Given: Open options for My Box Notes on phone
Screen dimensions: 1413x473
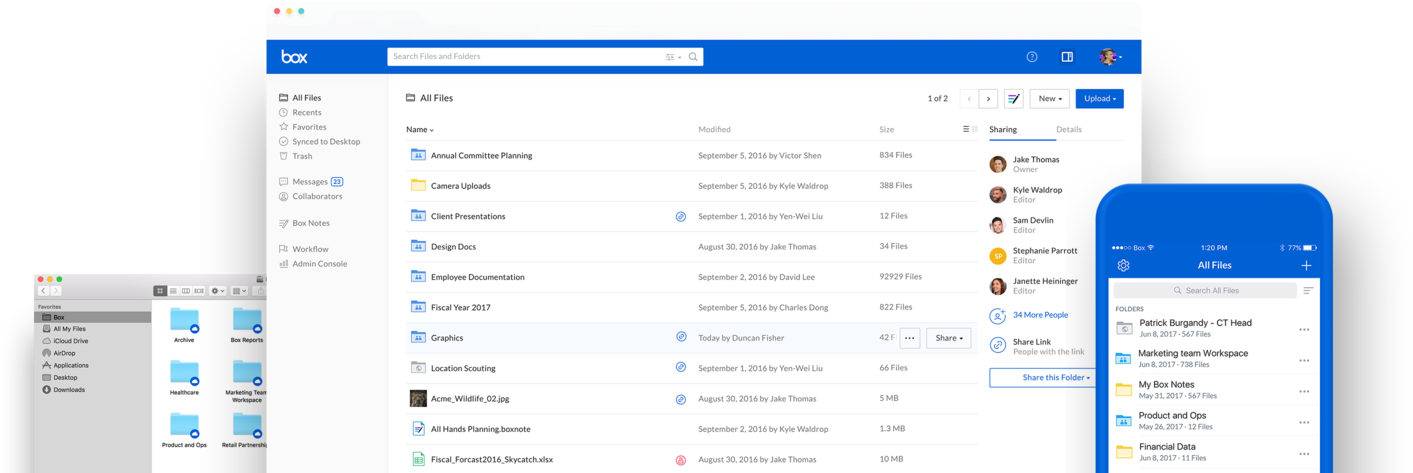Looking at the screenshot, I should tap(1304, 392).
